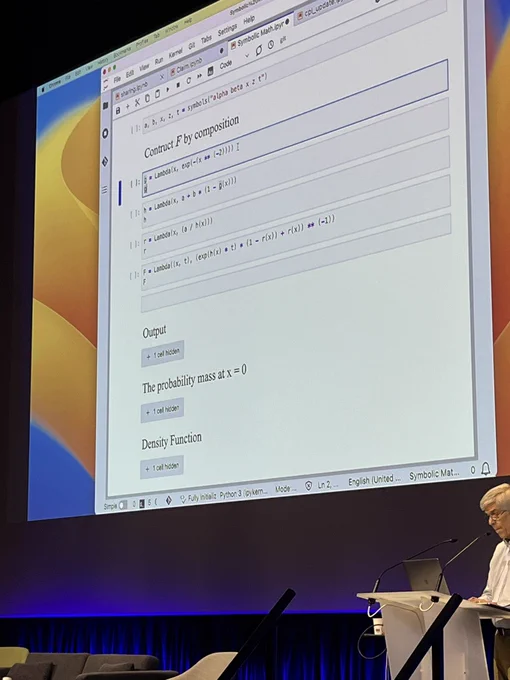Click Fully Initialized status item

(198, 498)
